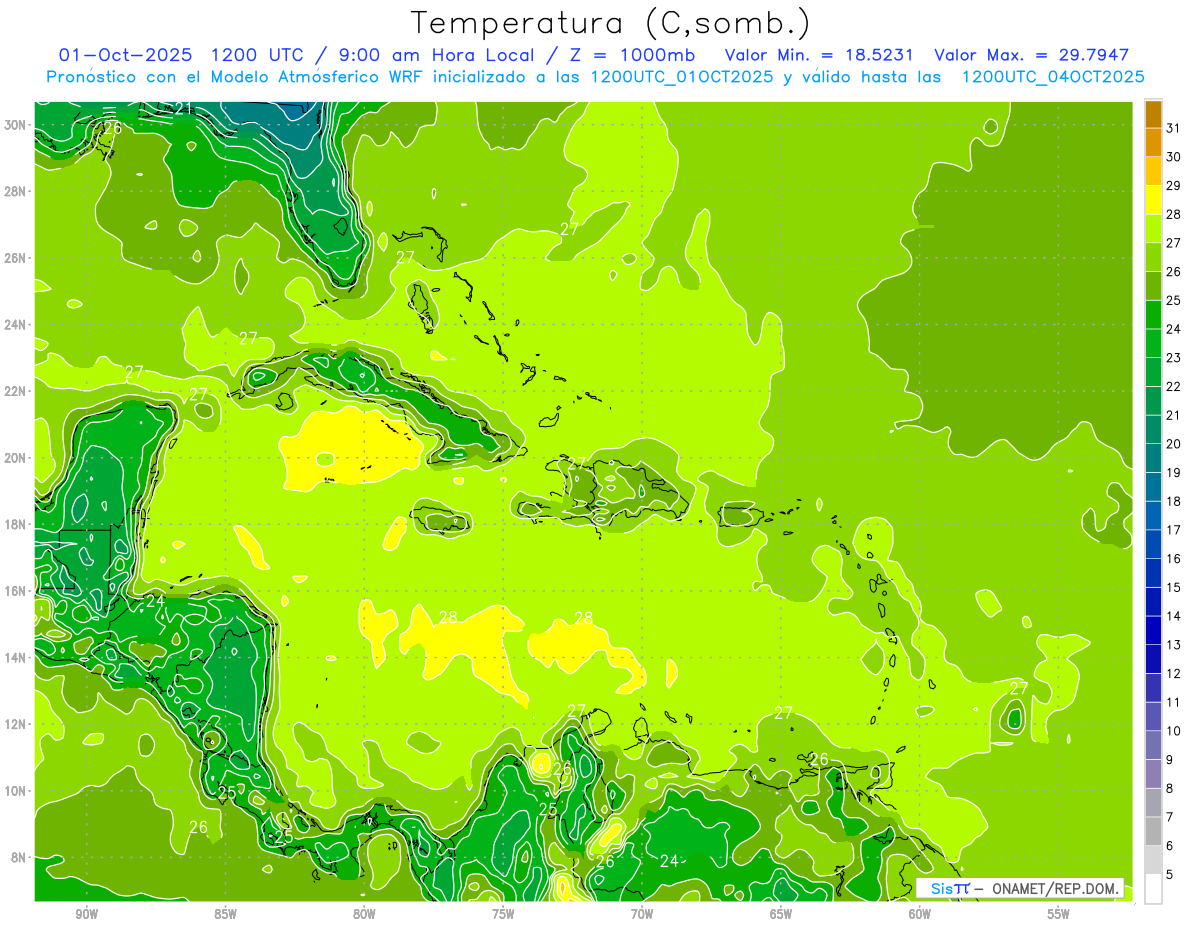Click the "21" contour label over Florida panhandle
The height and width of the screenshot is (927, 1200).
point(183,108)
